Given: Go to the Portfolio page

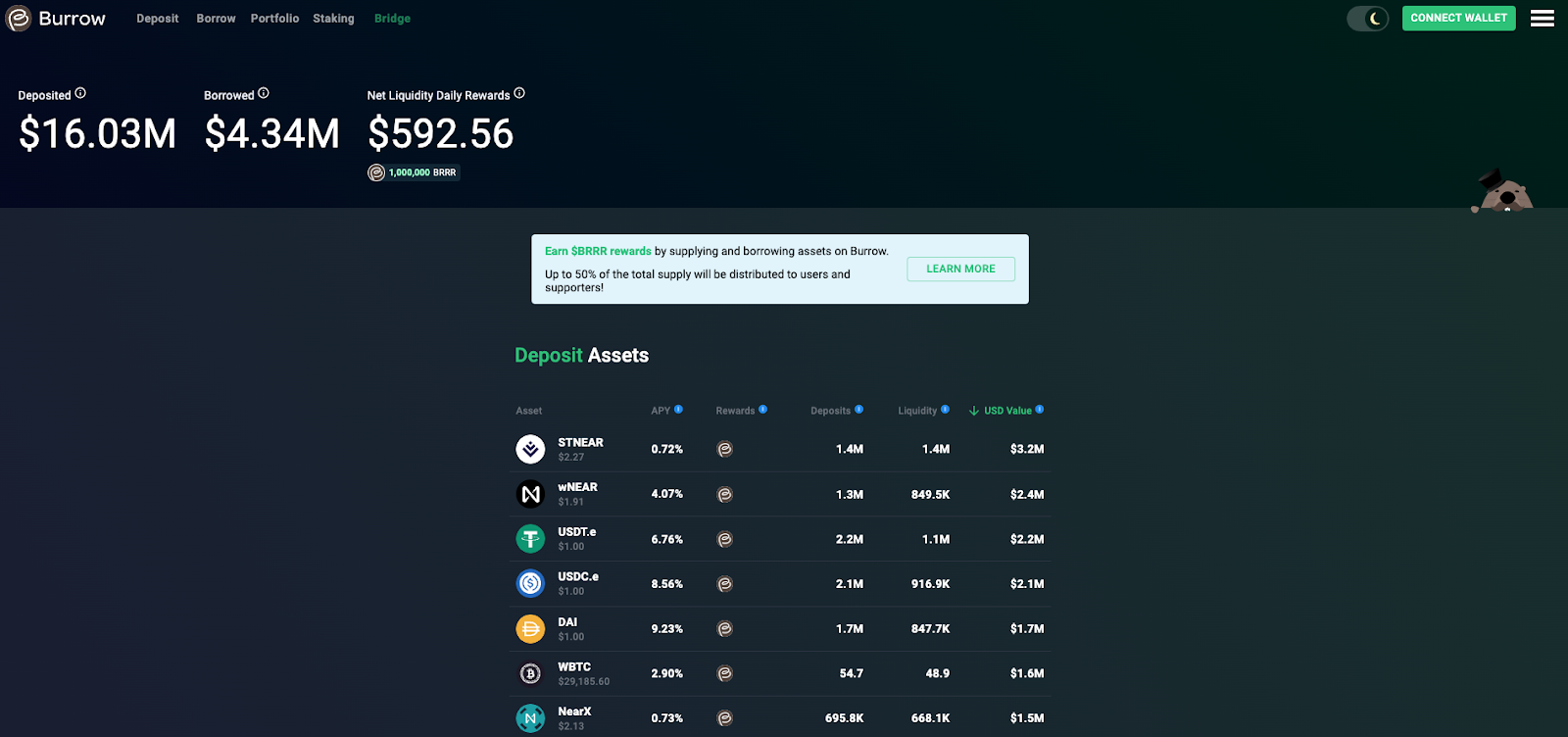Looking at the screenshot, I should tap(274, 19).
